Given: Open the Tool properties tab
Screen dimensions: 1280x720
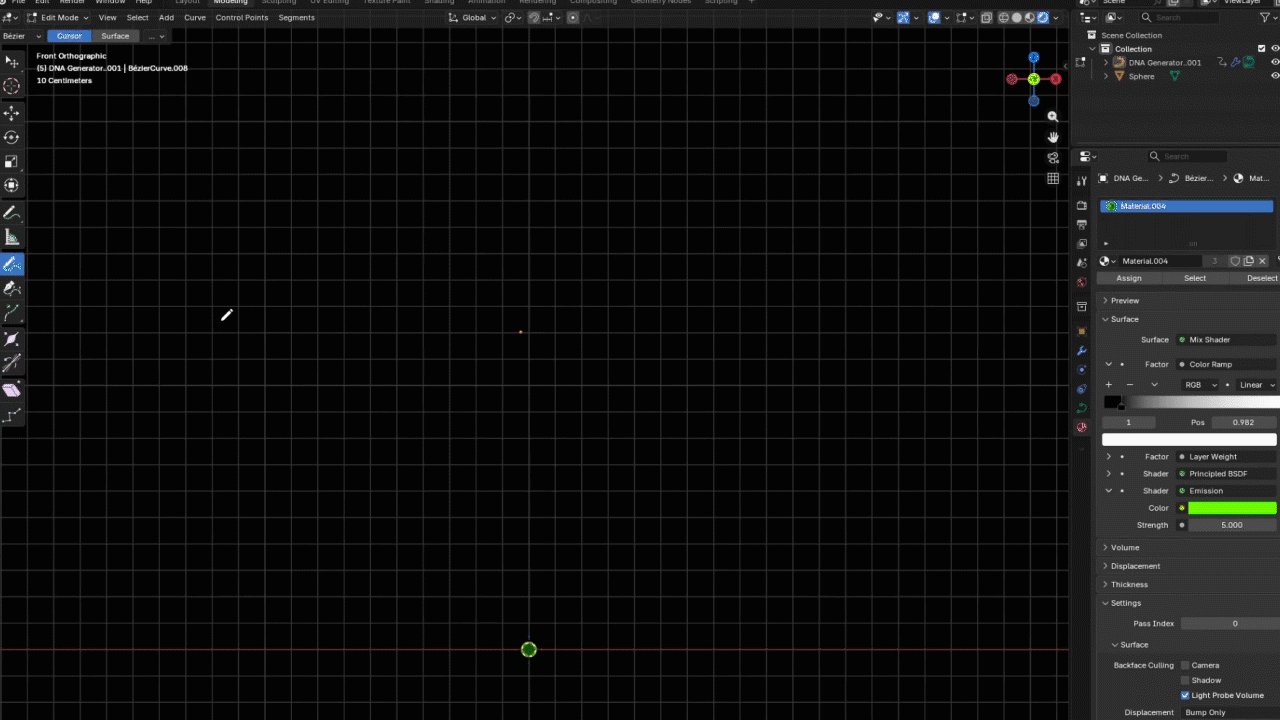Looking at the screenshot, I should (1081, 181).
